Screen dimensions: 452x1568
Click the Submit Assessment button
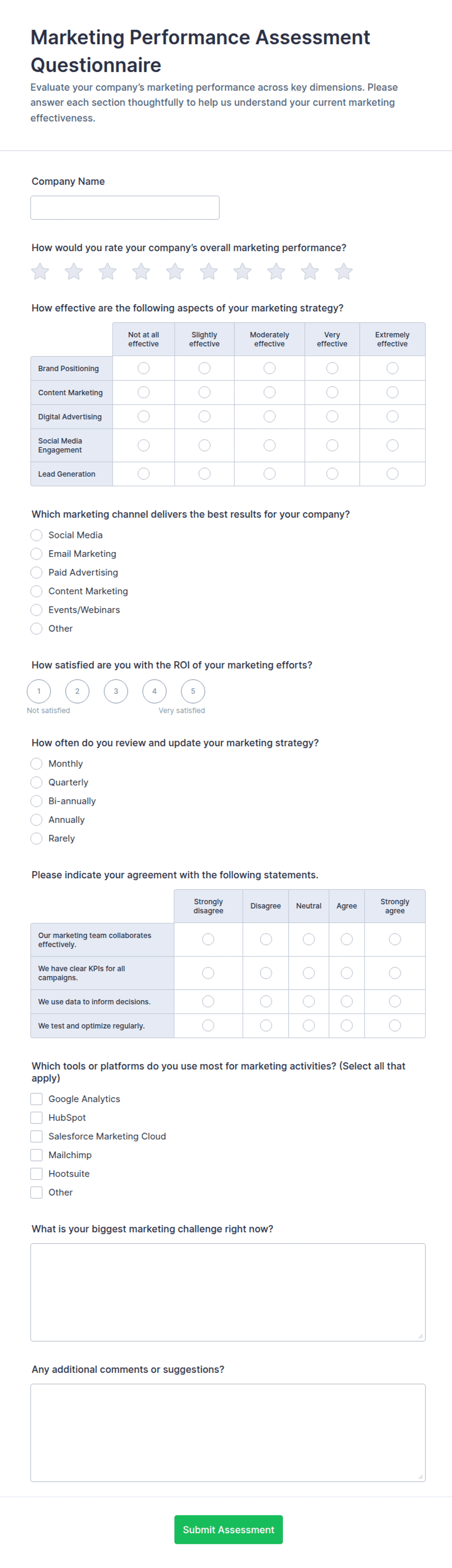(x=229, y=1529)
